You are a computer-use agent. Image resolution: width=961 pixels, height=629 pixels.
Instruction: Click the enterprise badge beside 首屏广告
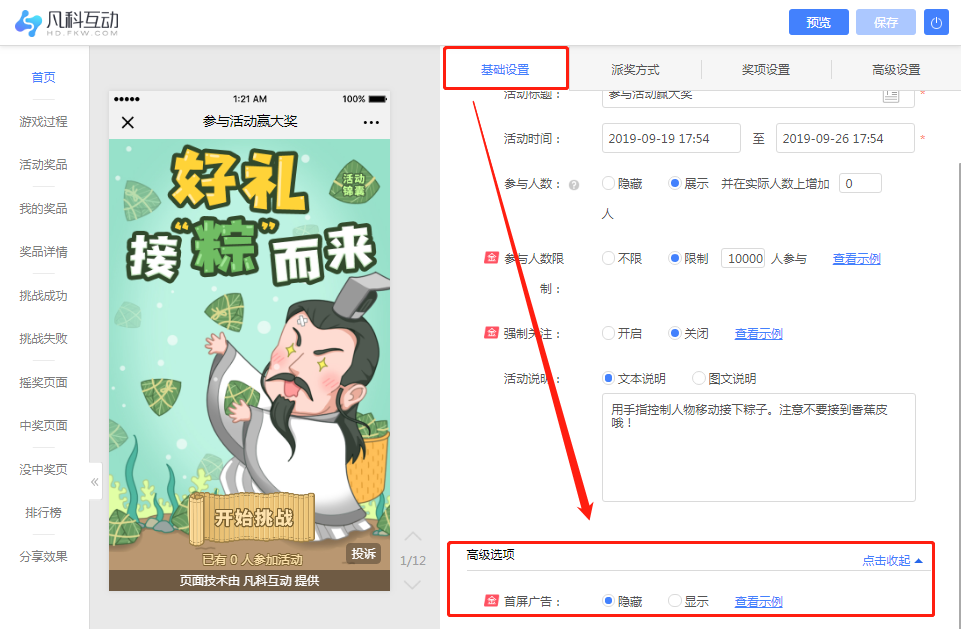[x=492, y=601]
